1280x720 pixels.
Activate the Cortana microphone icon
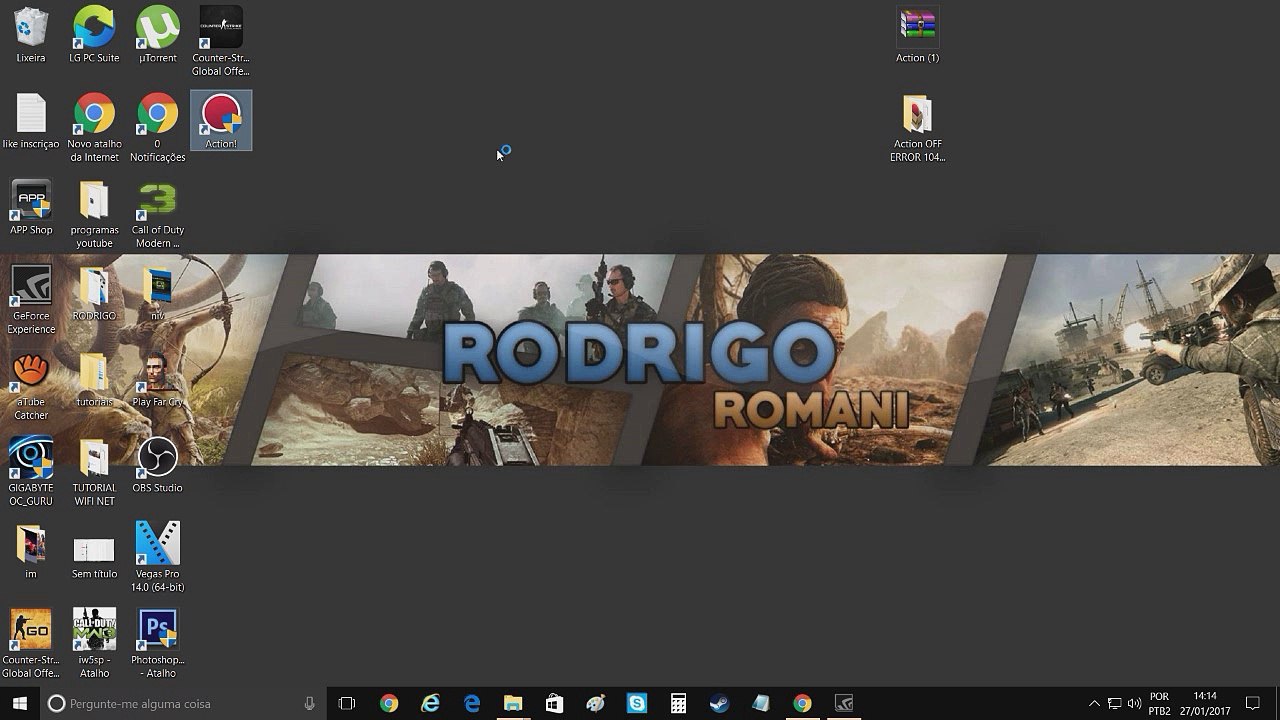309,703
